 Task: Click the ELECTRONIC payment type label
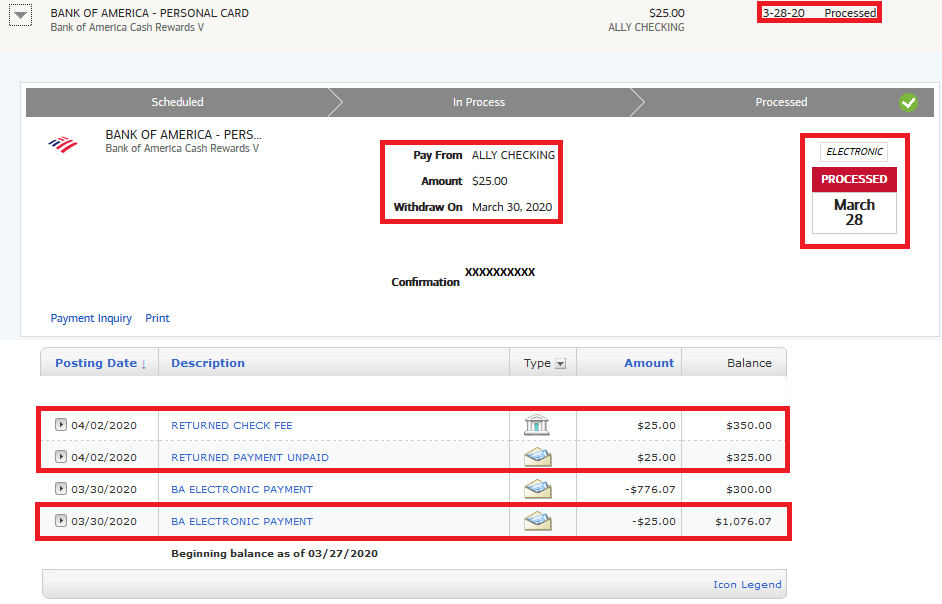(854, 151)
